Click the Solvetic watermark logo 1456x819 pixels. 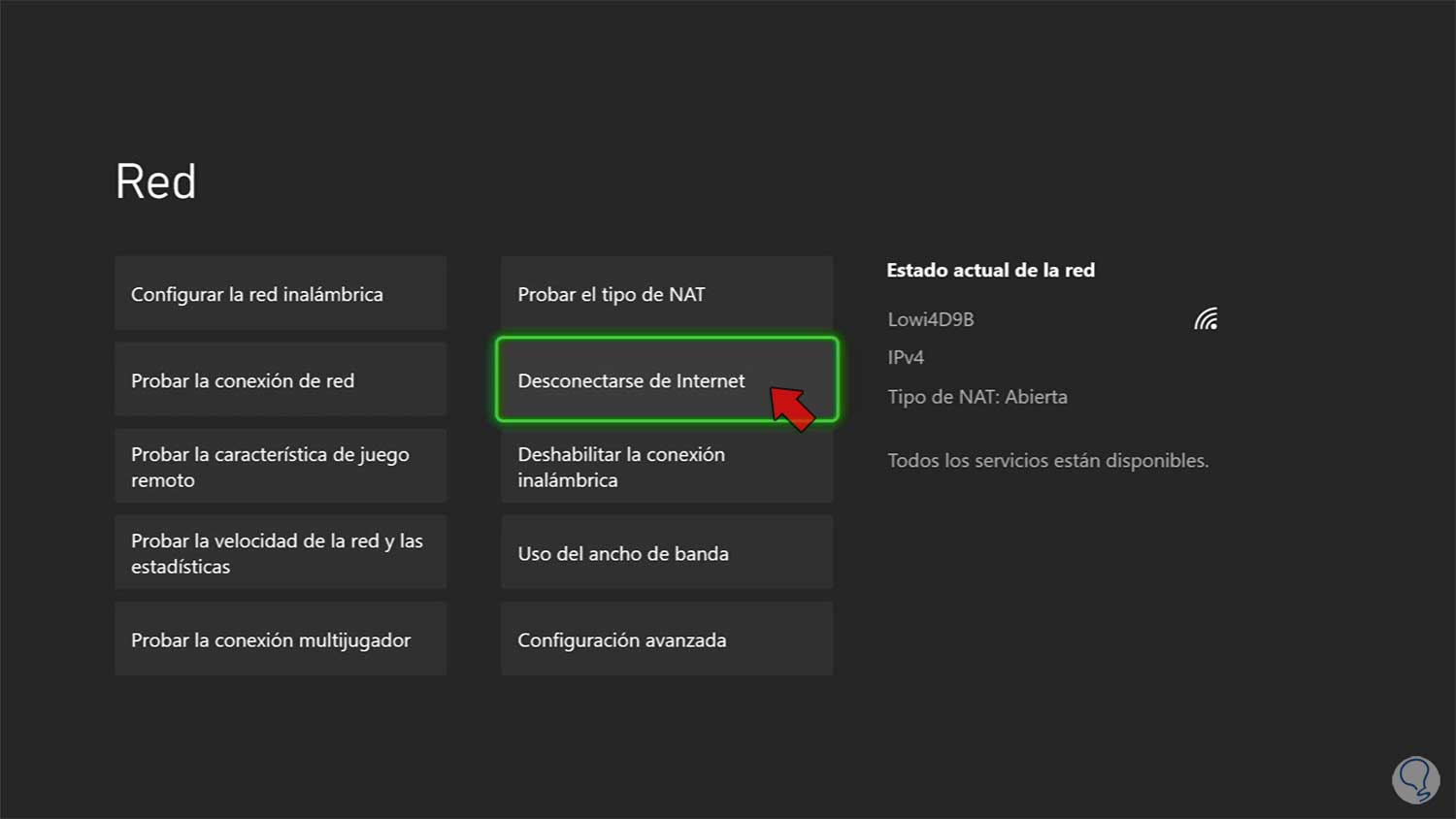pyautogui.click(x=1415, y=780)
